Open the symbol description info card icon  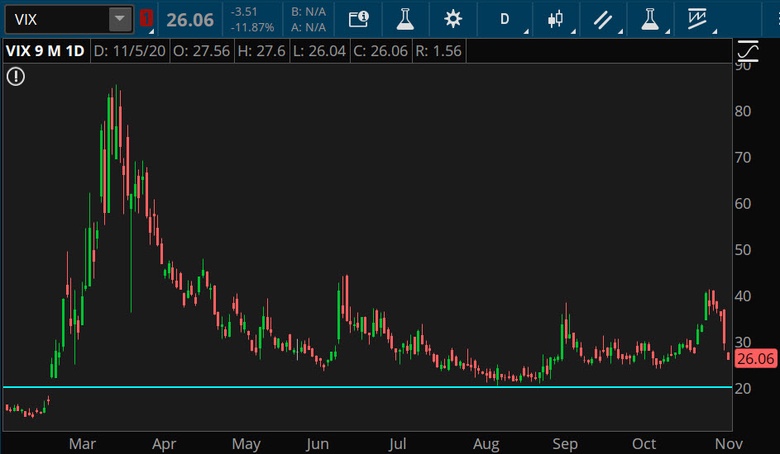[358, 19]
